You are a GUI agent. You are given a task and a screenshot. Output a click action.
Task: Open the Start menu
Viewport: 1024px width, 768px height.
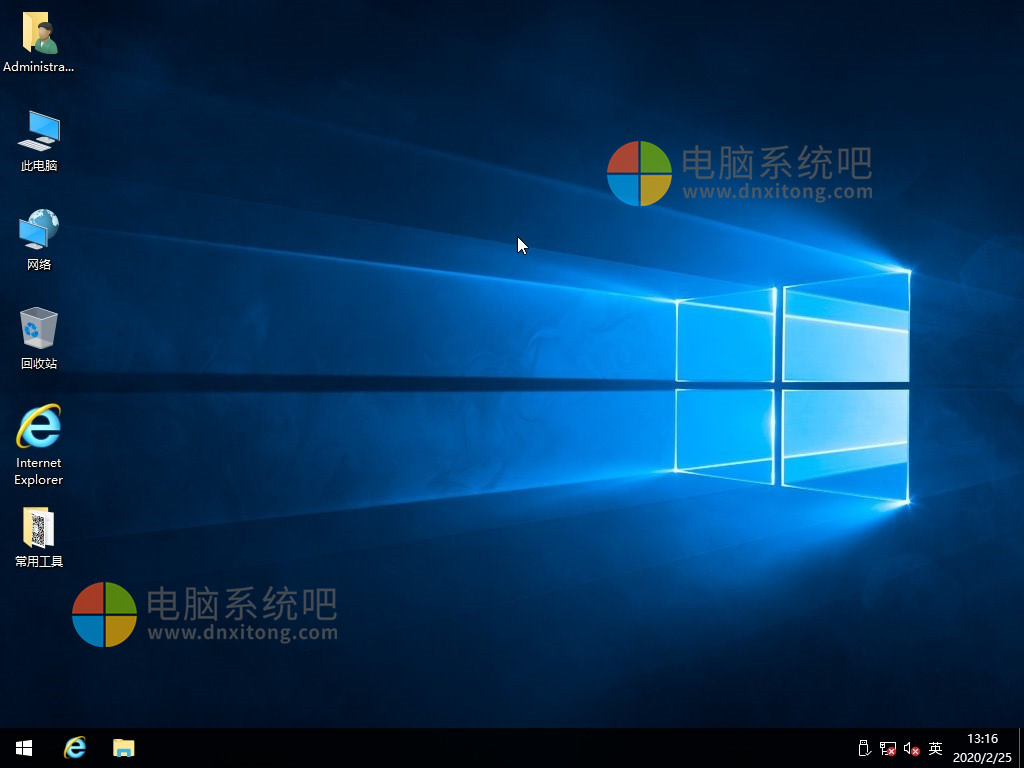tap(22, 748)
